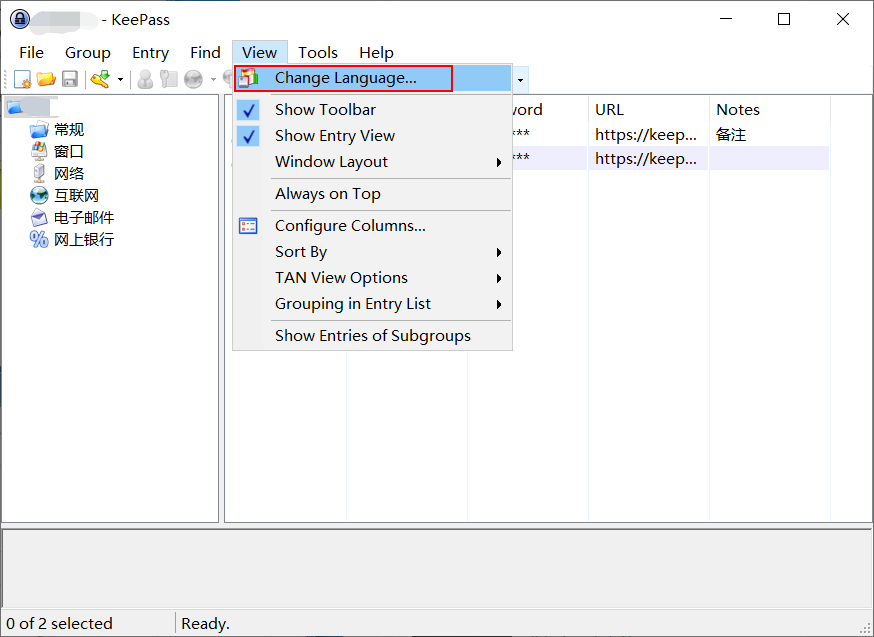Screen dimensions: 874x637
Task: Click the Configure Columns icon
Action: [x=248, y=226]
